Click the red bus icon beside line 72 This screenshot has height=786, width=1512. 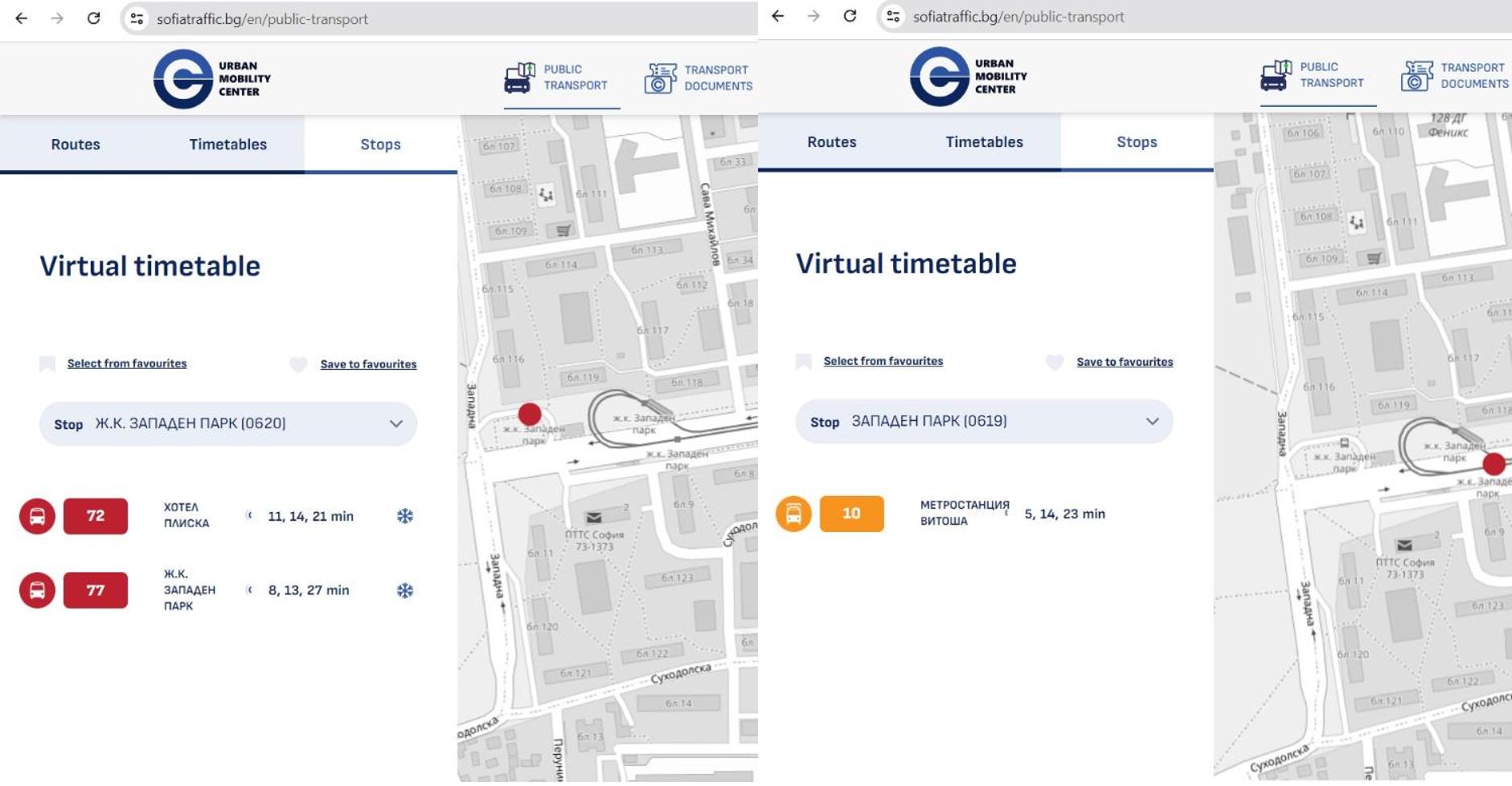point(37,516)
